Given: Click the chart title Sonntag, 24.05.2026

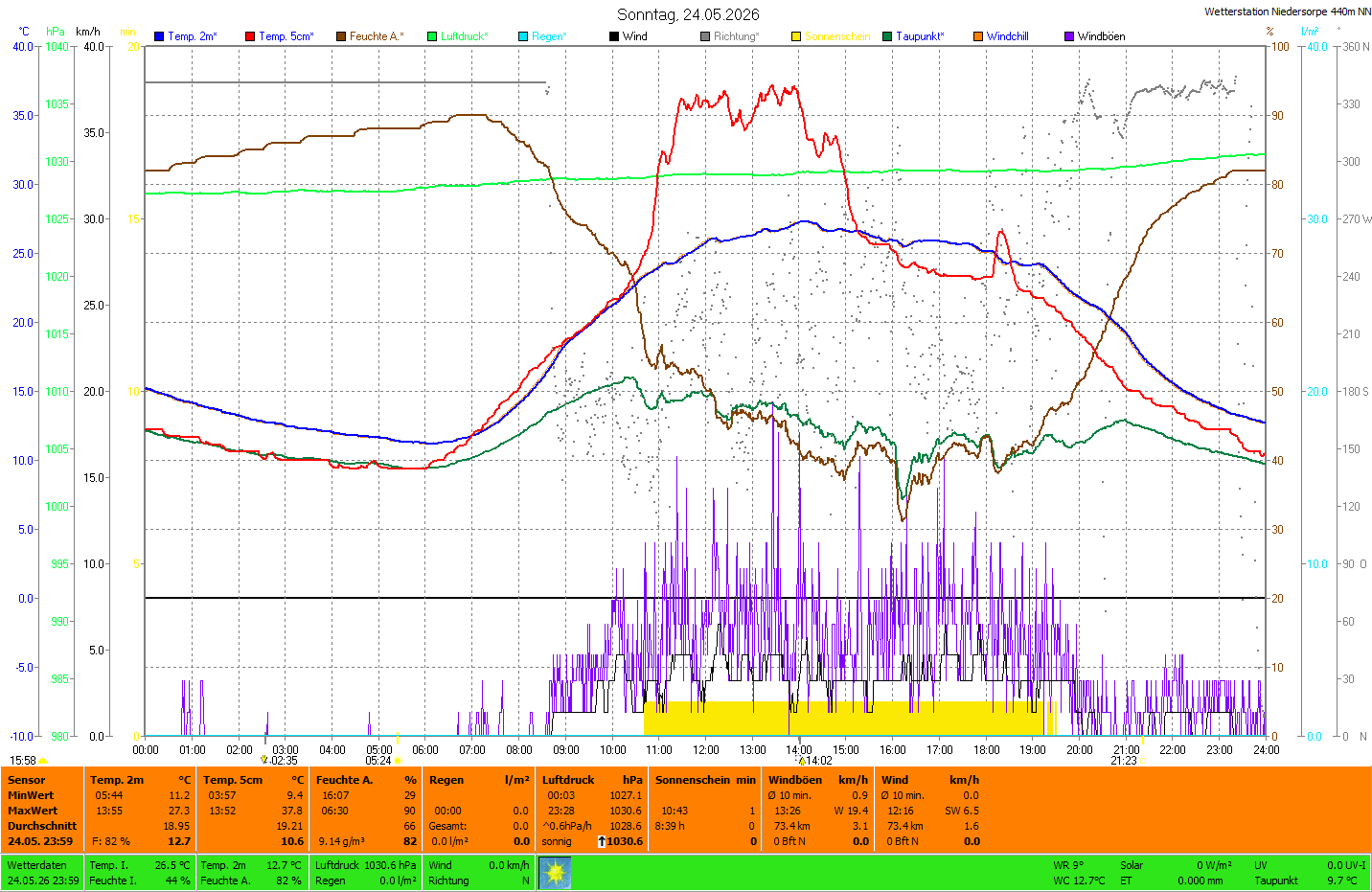Looking at the screenshot, I should (x=688, y=14).
